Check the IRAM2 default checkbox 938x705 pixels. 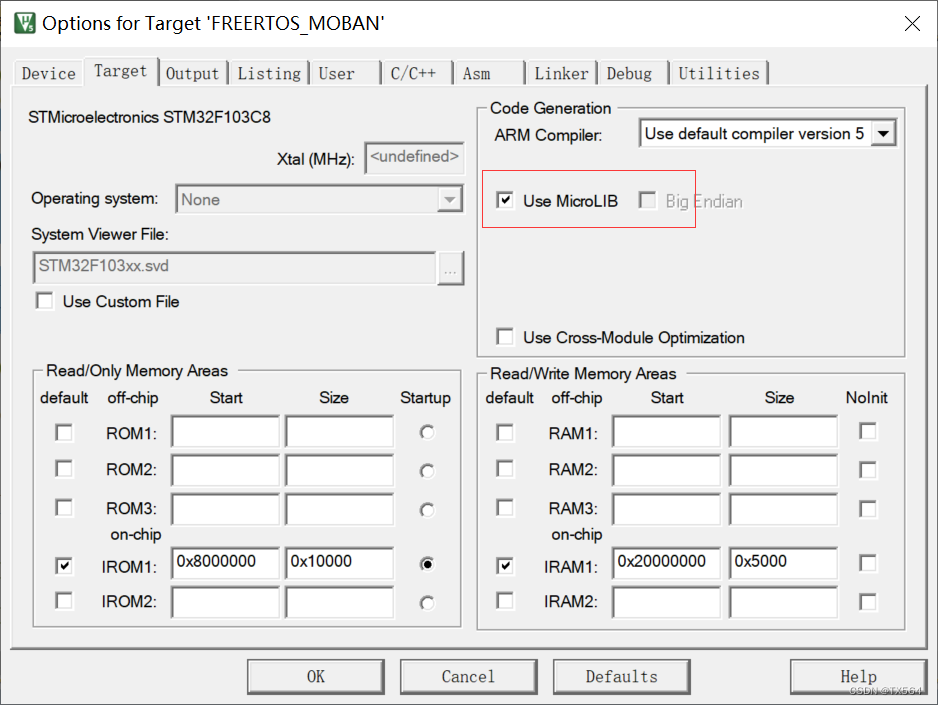tap(505, 600)
